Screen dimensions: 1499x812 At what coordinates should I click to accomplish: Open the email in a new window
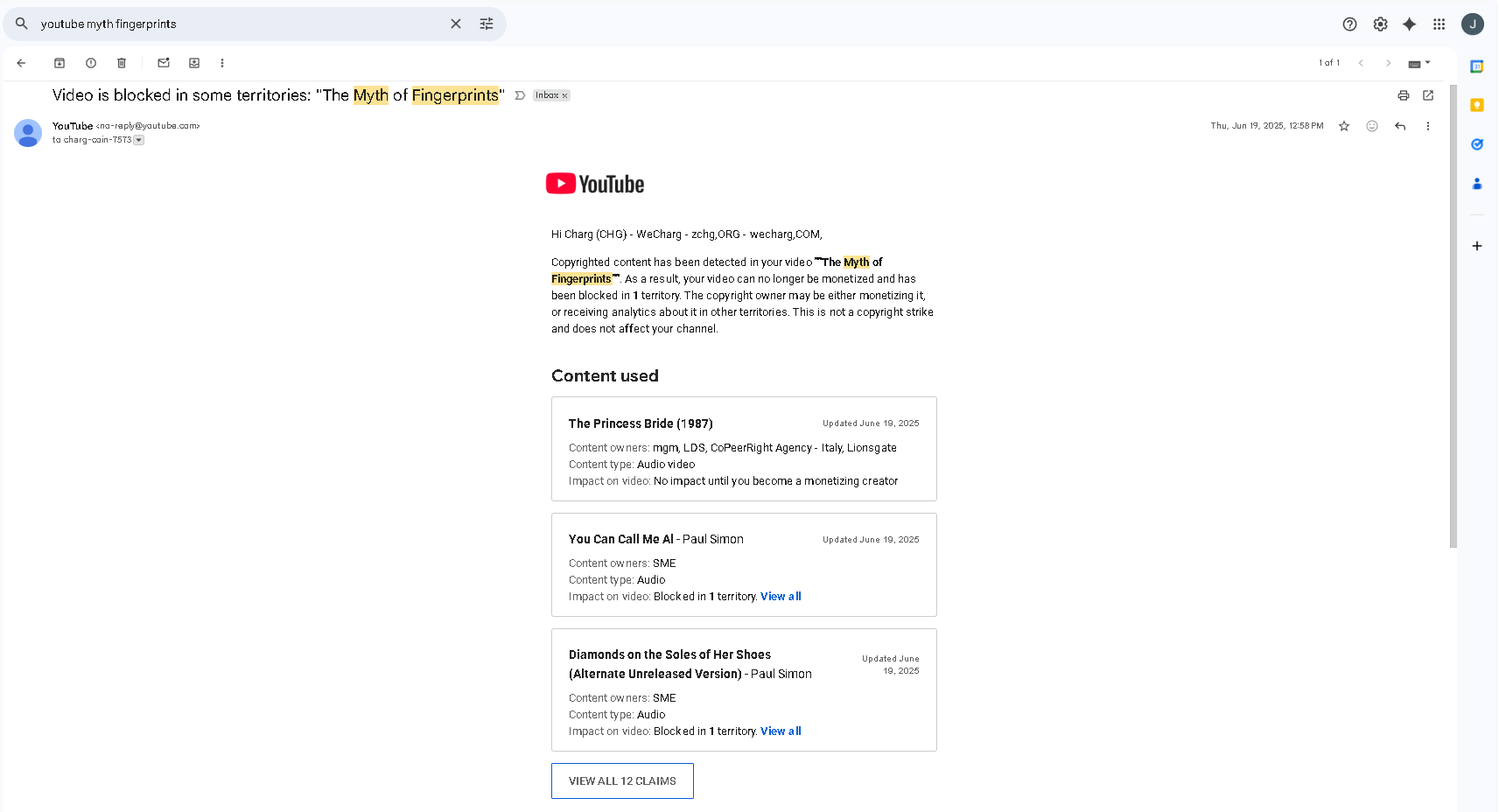coord(1428,95)
